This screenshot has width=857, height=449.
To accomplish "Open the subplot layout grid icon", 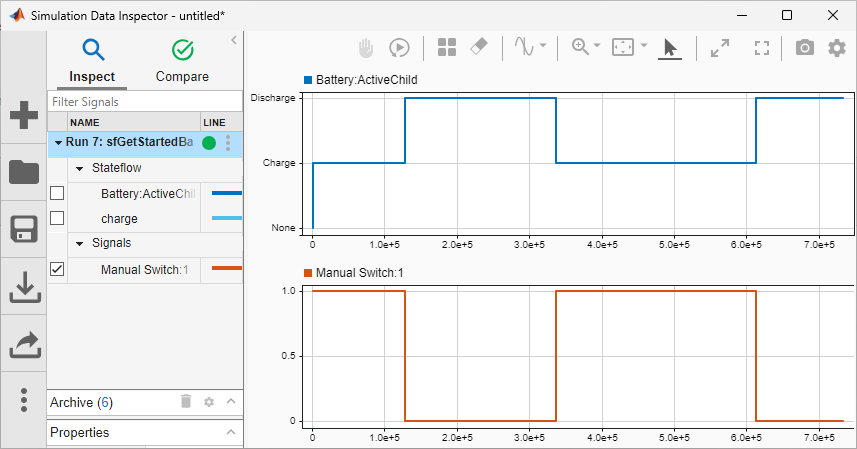I will pos(447,47).
